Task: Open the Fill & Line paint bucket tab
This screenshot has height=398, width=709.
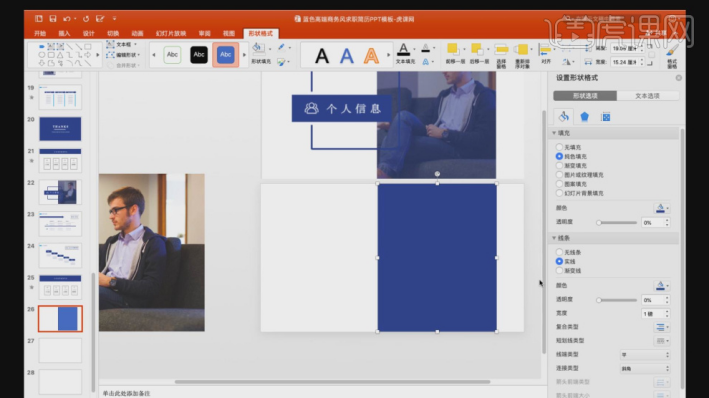Action: click(x=563, y=117)
